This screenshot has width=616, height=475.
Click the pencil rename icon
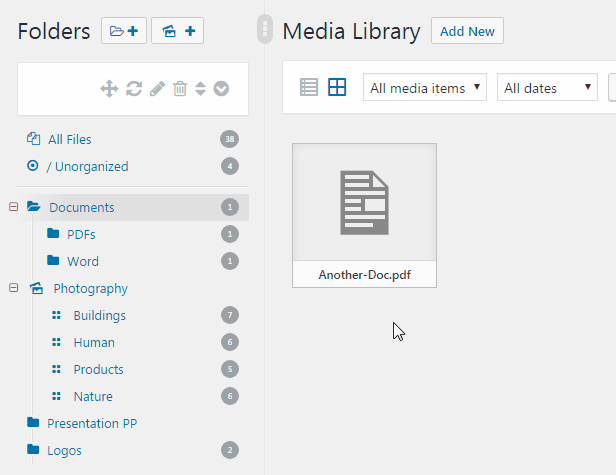(x=158, y=88)
